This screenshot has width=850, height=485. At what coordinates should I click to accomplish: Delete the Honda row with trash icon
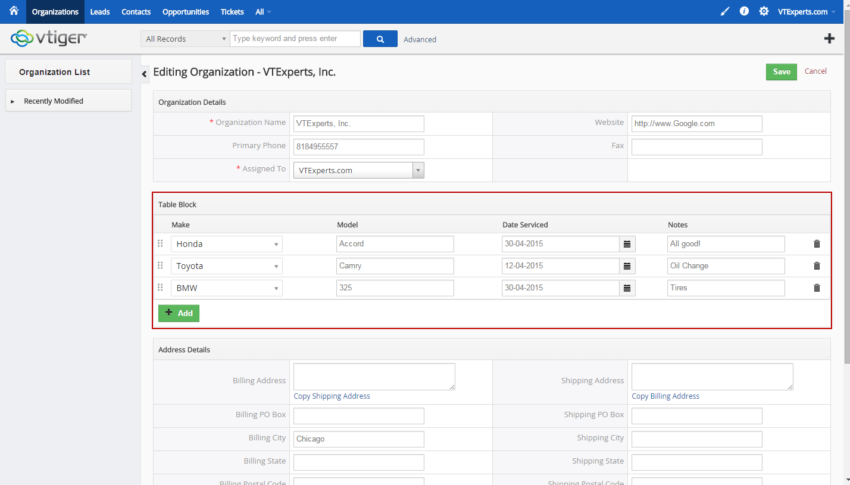click(x=816, y=244)
